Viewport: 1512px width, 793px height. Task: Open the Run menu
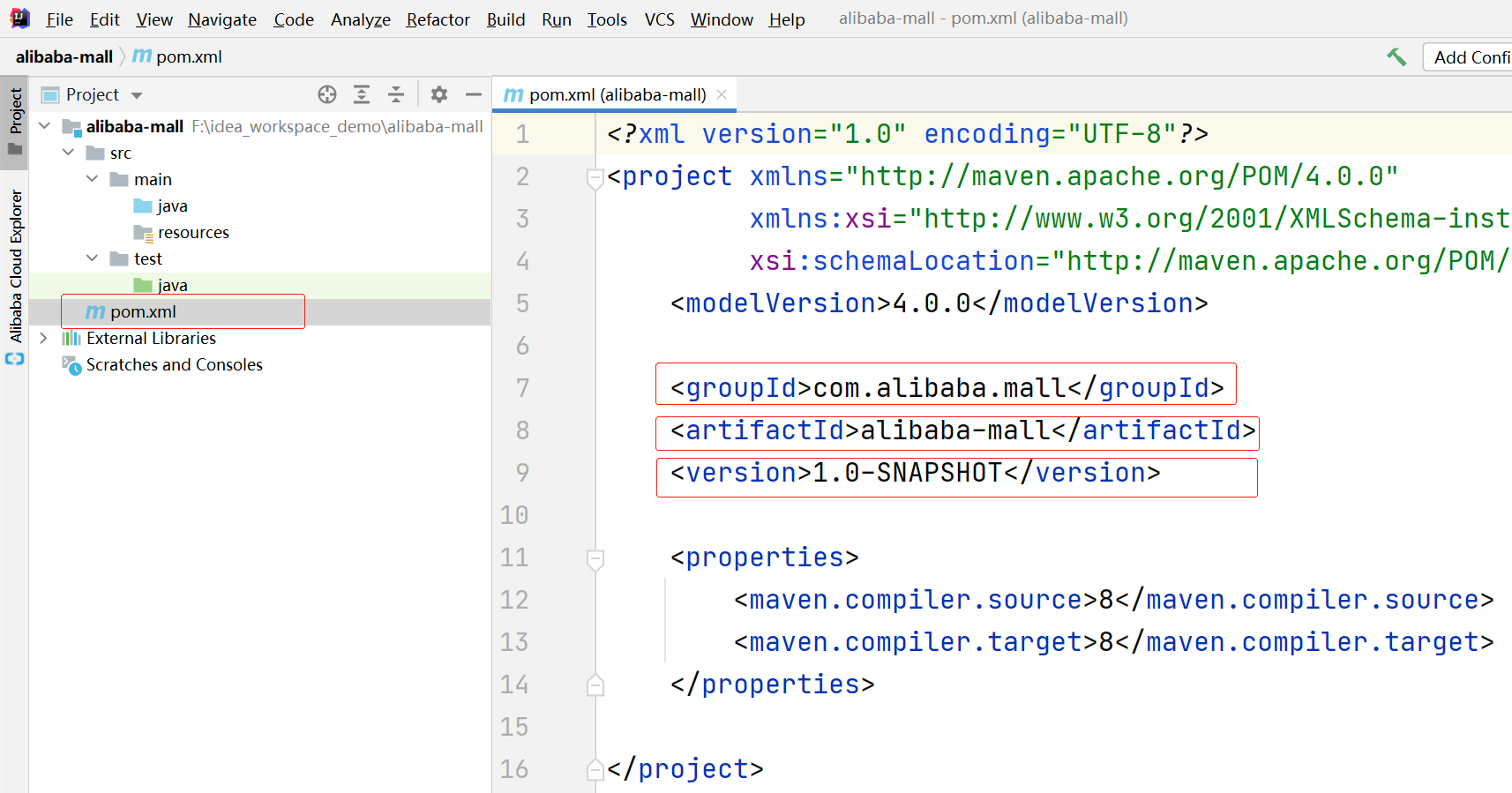557,19
